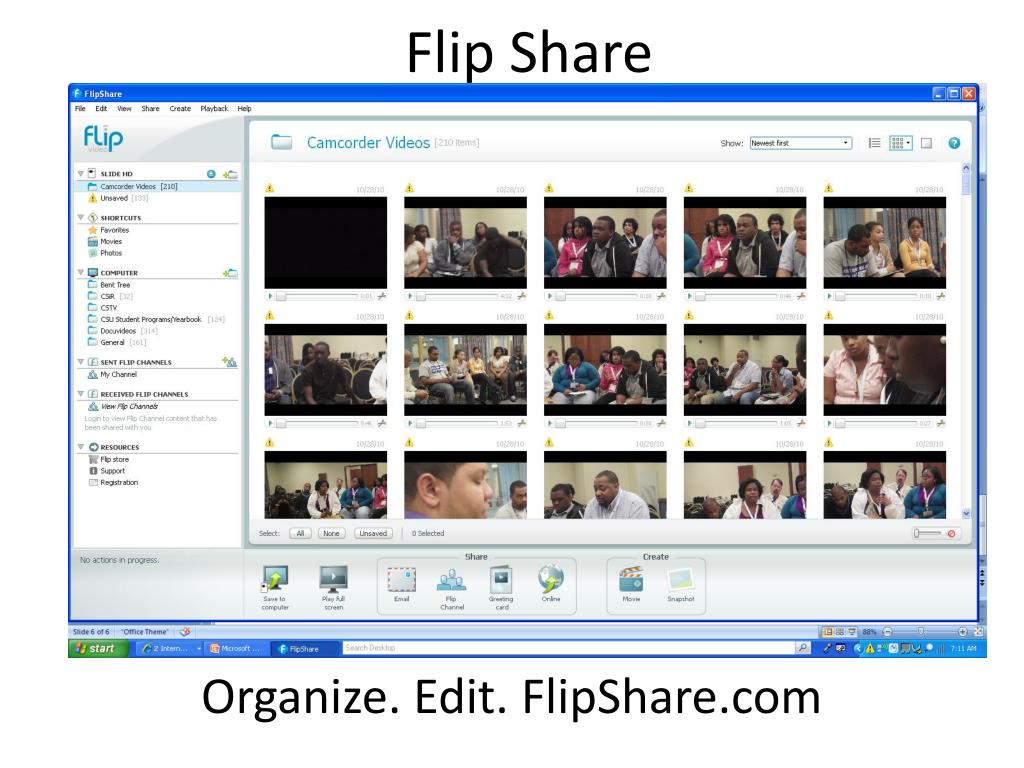Select Unsaved items in sidebar
This screenshot has height=768, width=1024.
pos(118,198)
